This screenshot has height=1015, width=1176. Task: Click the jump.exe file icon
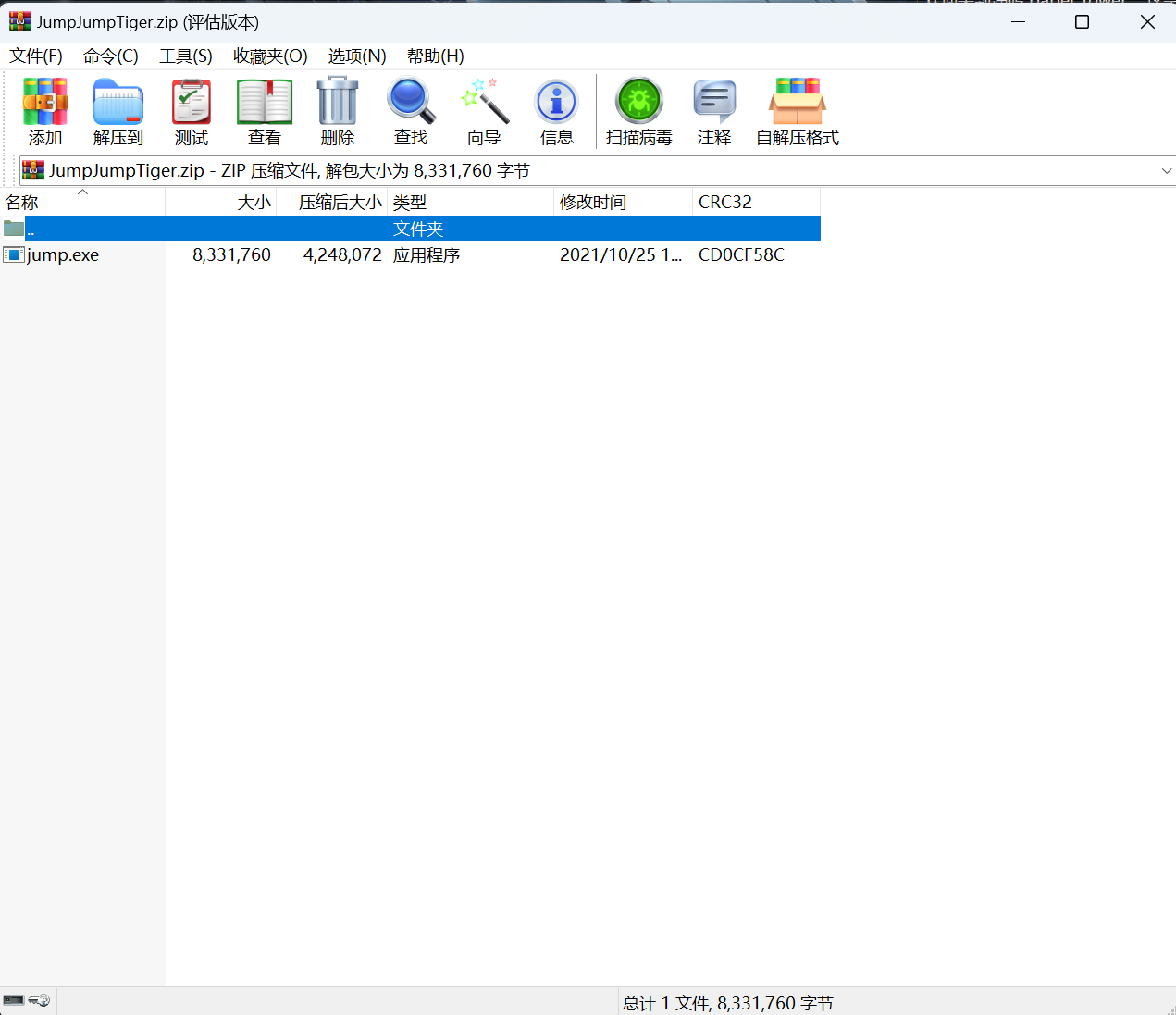(x=14, y=254)
